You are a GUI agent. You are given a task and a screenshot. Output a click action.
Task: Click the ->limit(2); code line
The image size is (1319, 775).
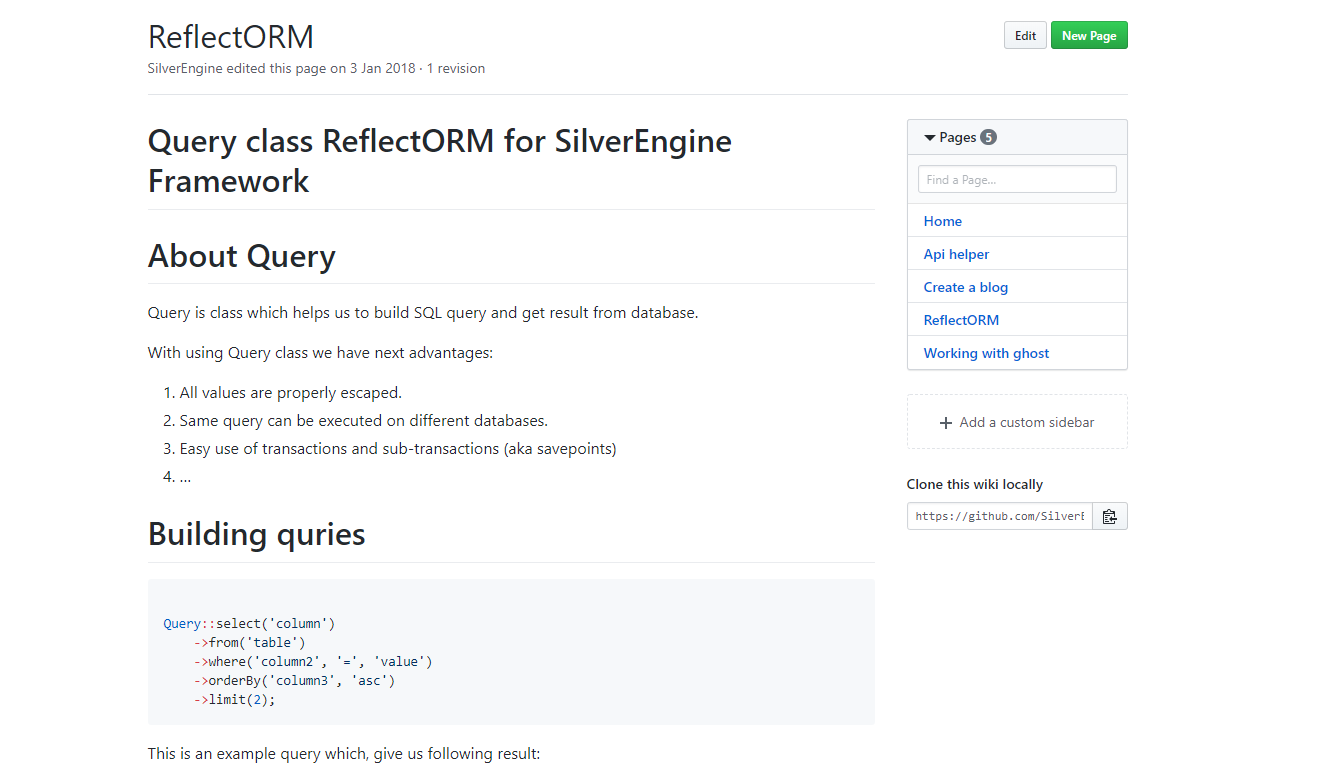click(x=235, y=699)
